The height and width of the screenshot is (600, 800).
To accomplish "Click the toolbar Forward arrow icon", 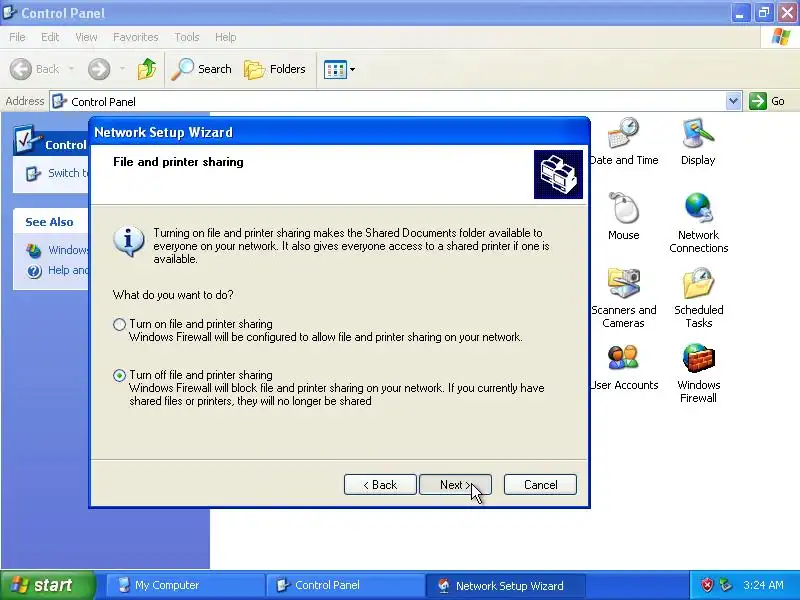I will point(99,69).
